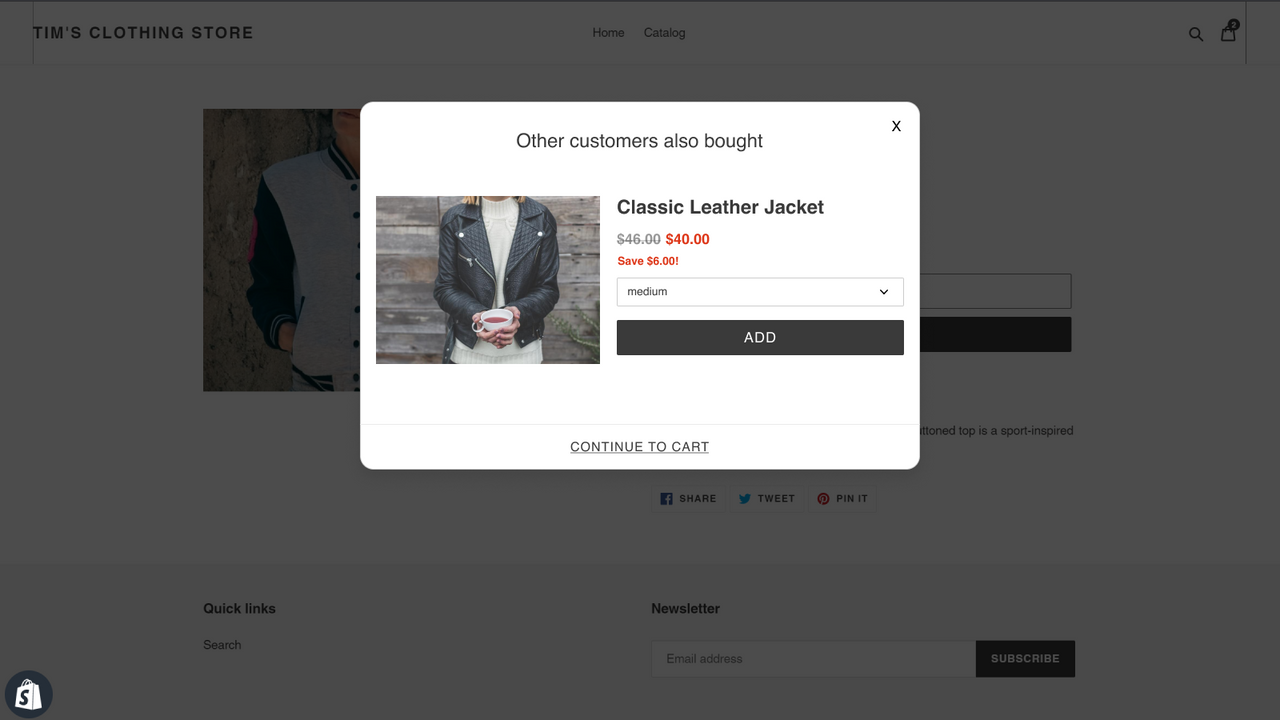1280x720 pixels.
Task: Open the shopping bag cart icon
Action: 1227,33
